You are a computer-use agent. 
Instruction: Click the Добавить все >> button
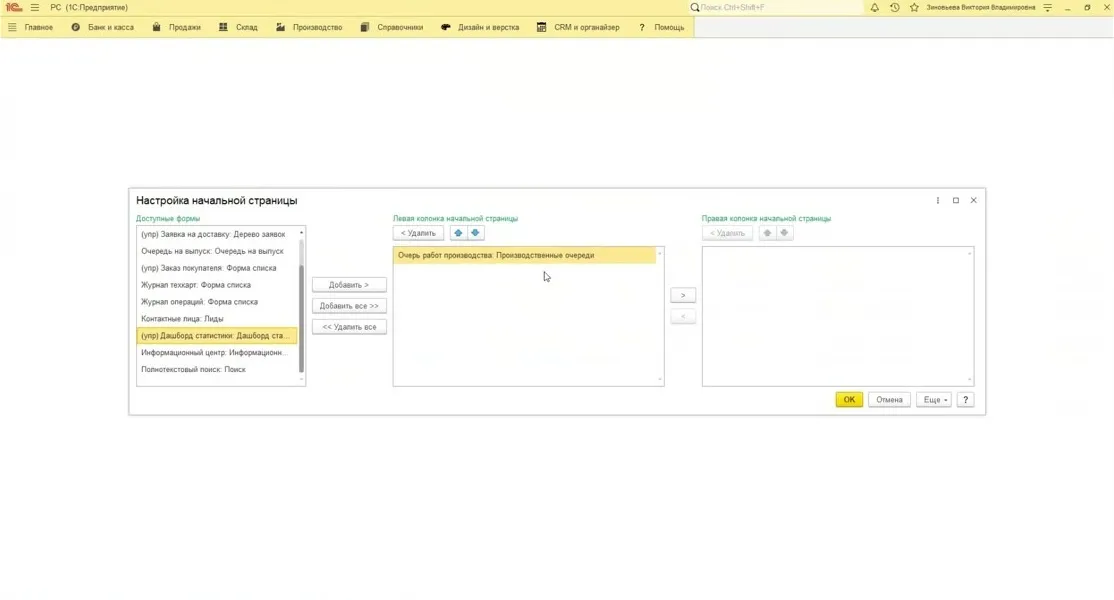click(349, 306)
